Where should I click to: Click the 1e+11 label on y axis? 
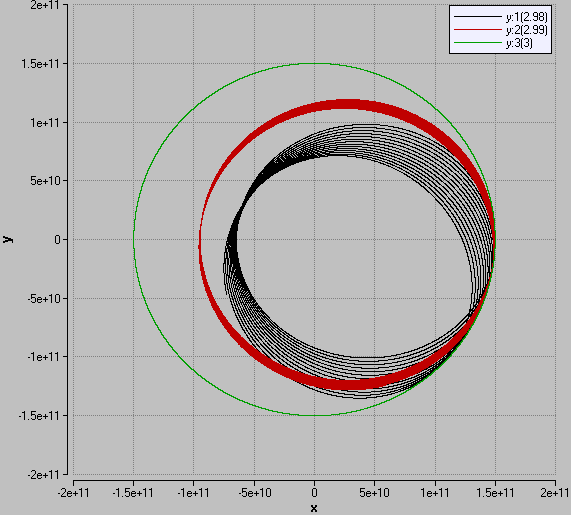click(x=45, y=123)
